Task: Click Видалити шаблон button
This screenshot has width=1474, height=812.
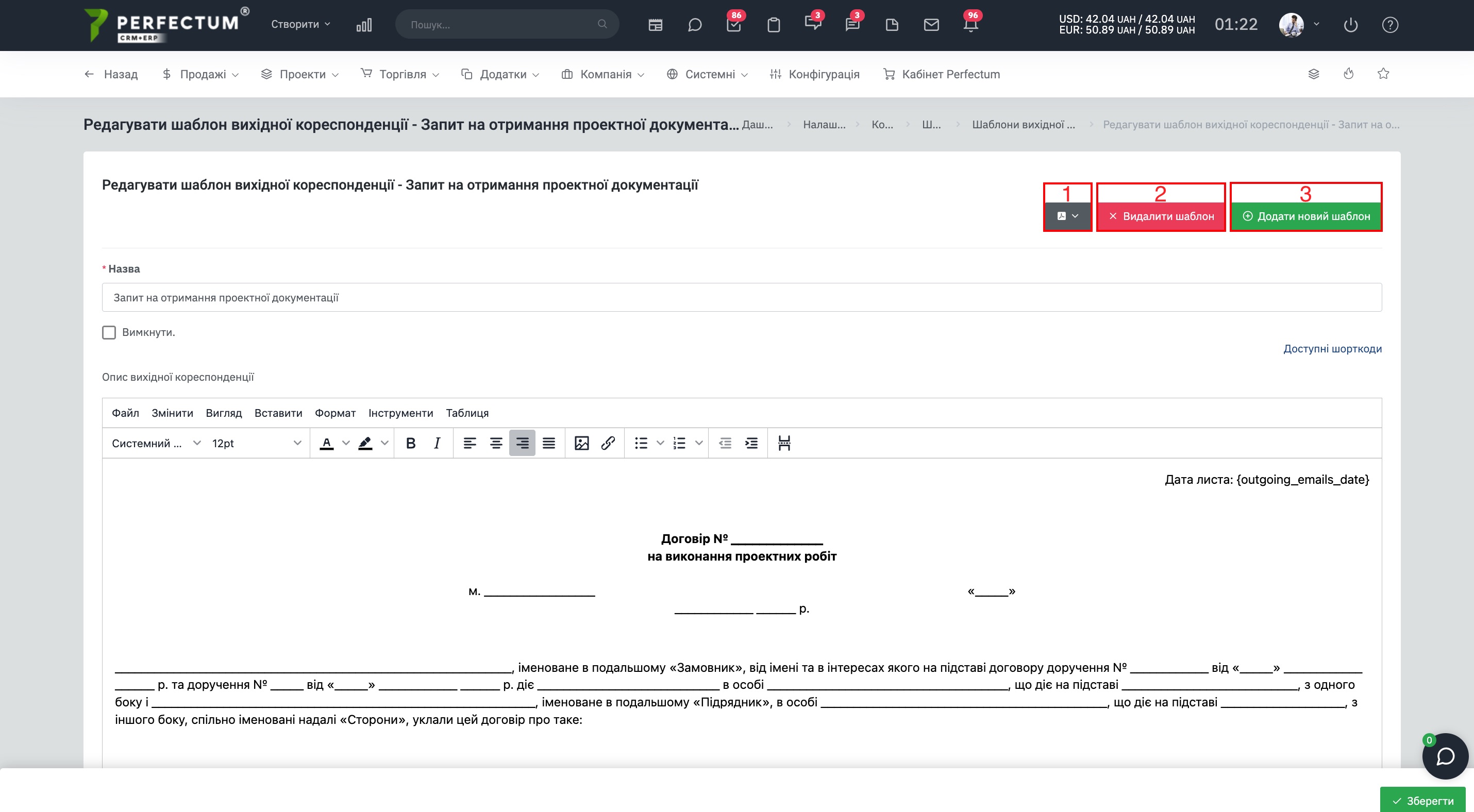Action: tap(1161, 216)
